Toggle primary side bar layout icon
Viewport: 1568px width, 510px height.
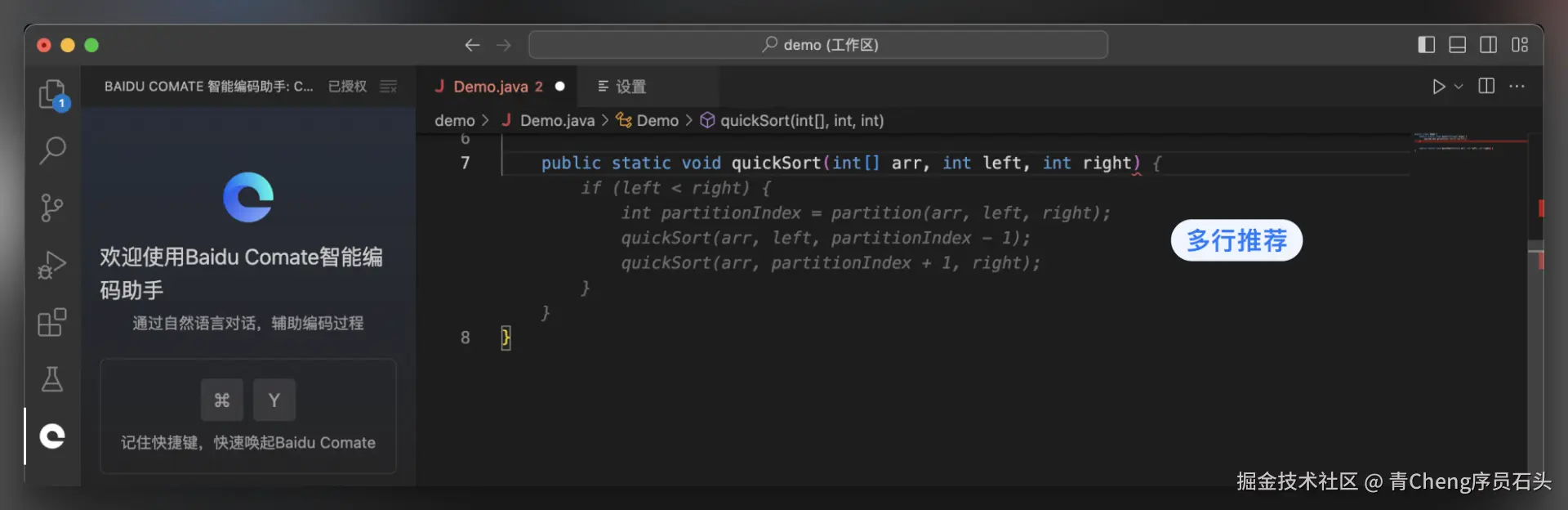click(x=1427, y=45)
